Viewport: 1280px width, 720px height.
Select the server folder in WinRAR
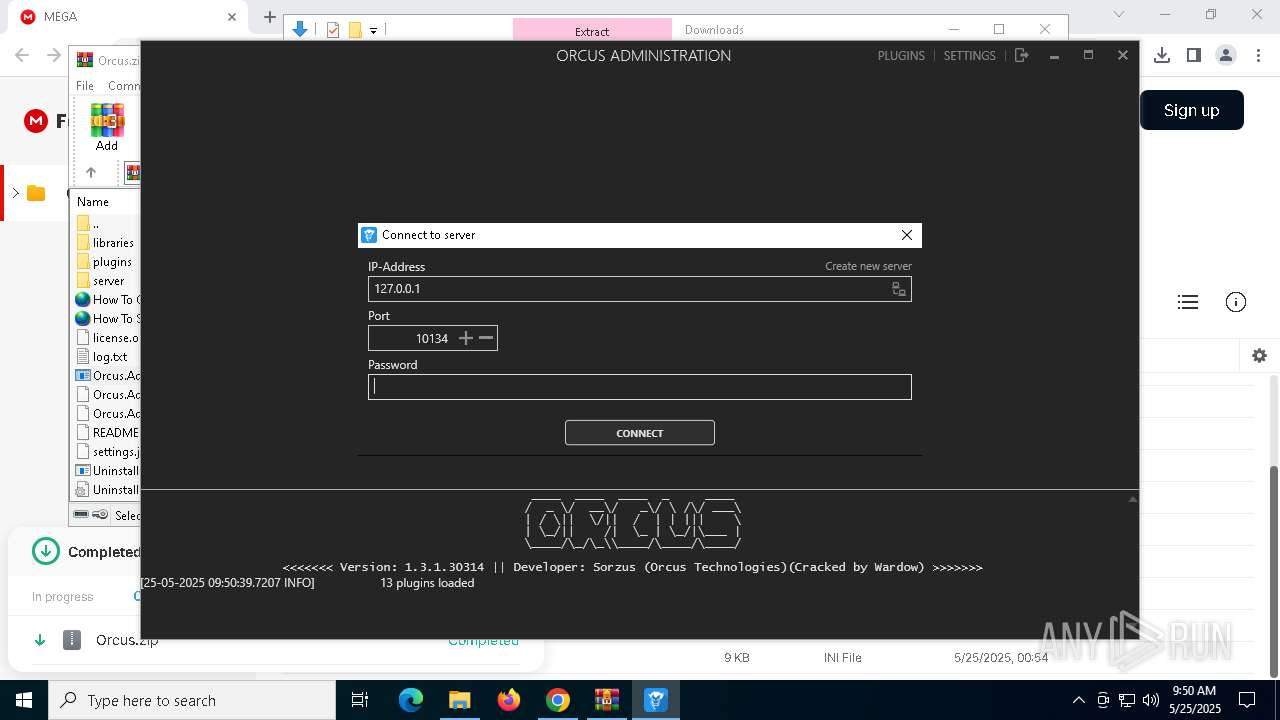(101, 281)
